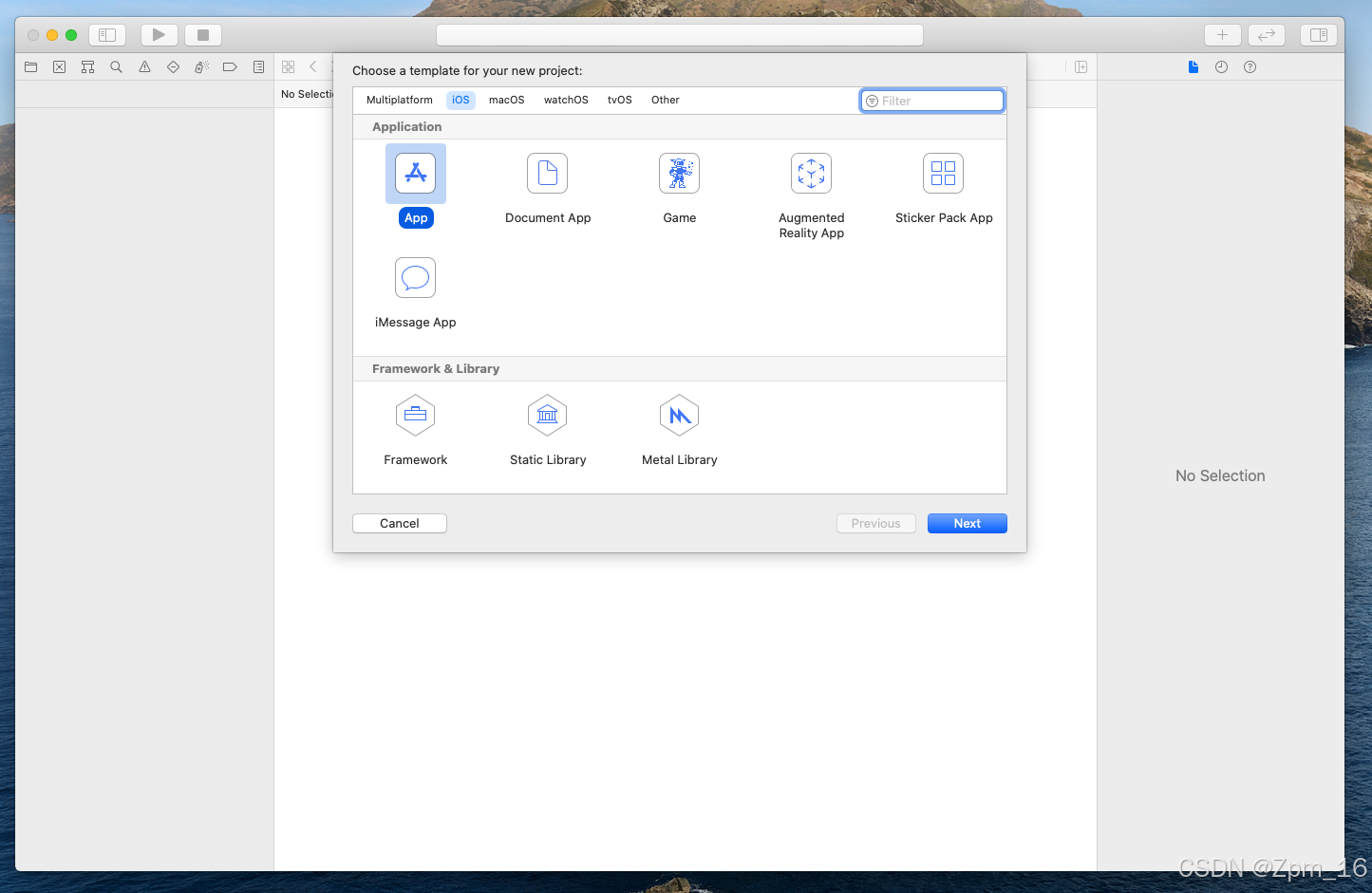1372x893 pixels.
Task: Click the Stop button in toolbar
Action: (203, 35)
